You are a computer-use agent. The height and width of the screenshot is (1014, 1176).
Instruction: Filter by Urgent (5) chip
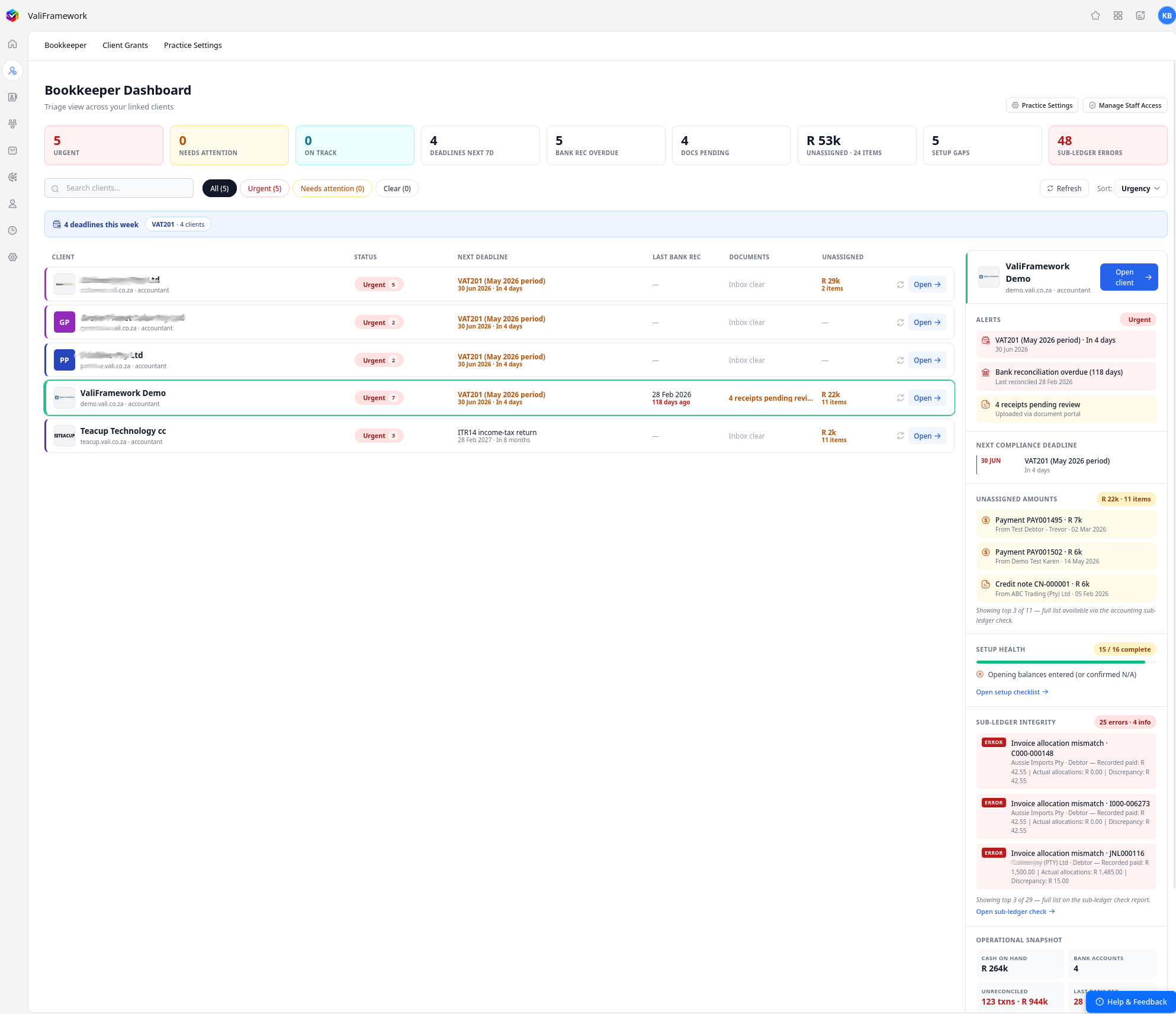click(x=265, y=188)
